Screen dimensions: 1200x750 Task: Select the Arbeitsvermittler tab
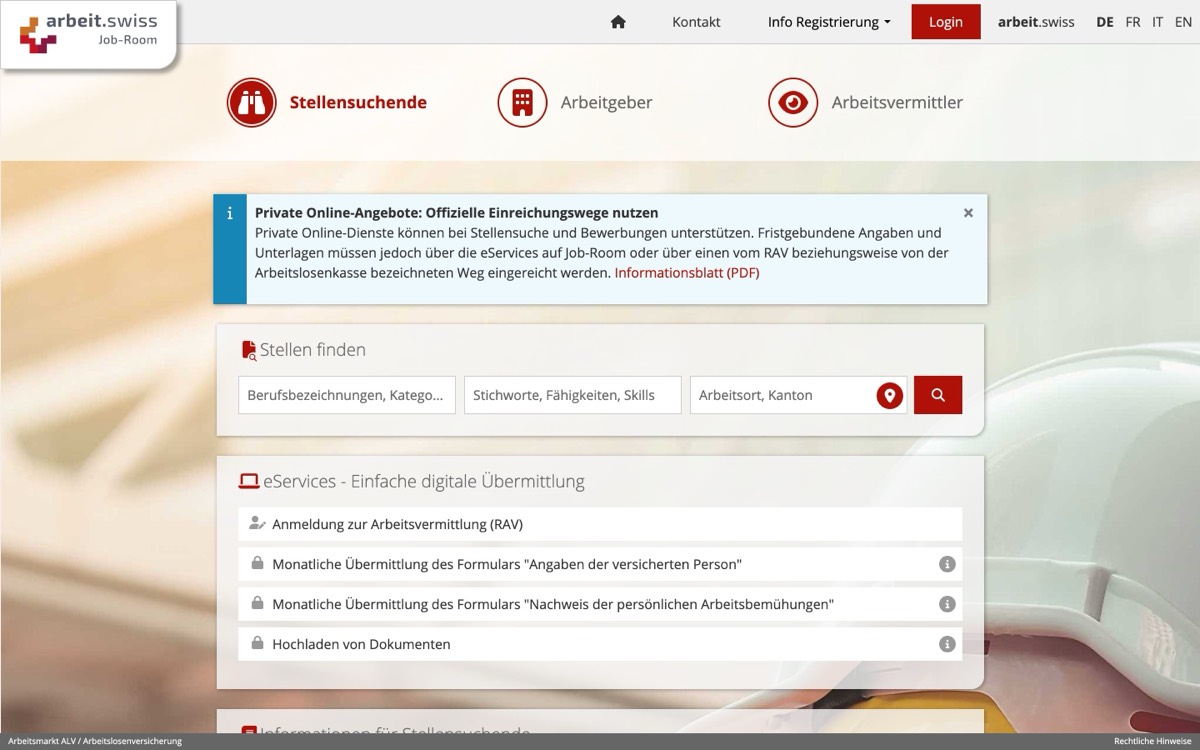pos(897,102)
